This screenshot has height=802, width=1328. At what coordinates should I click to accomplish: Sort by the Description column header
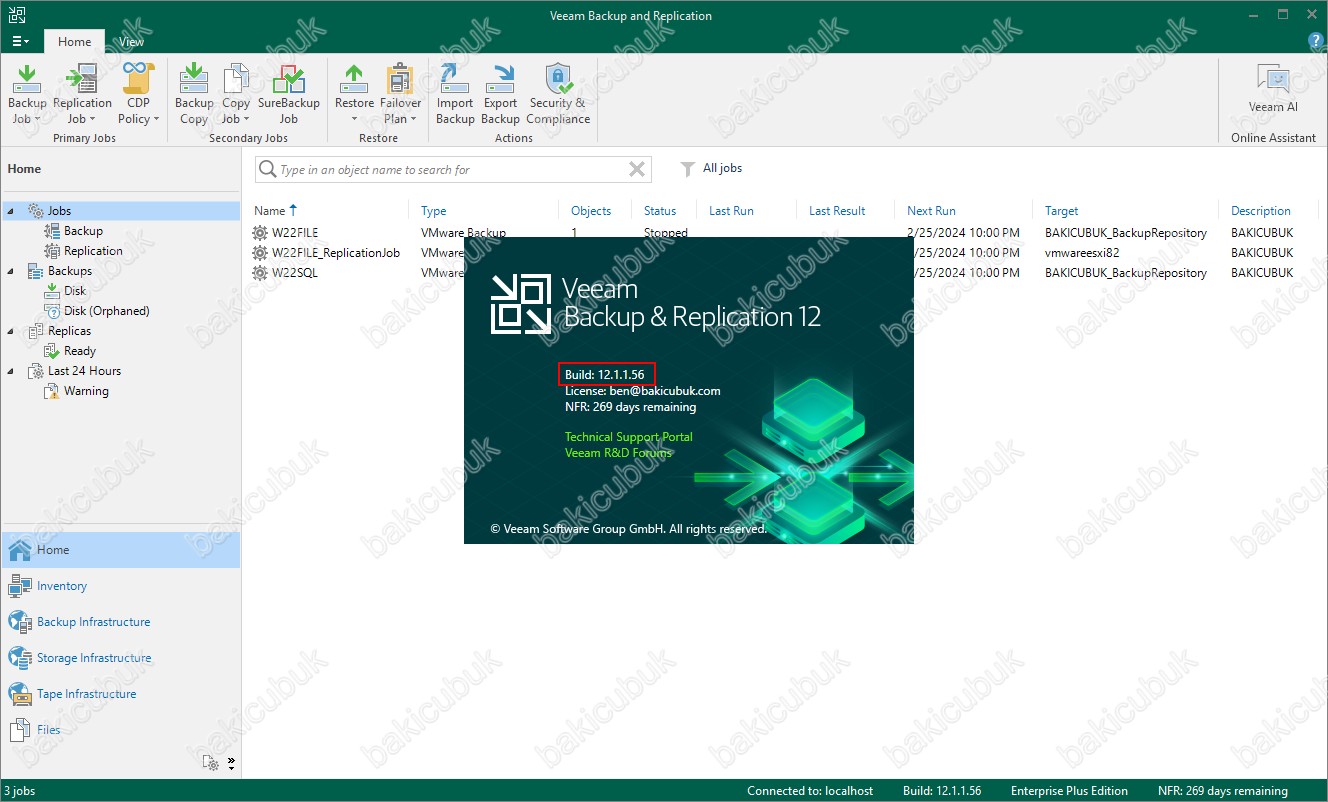[1261, 211]
